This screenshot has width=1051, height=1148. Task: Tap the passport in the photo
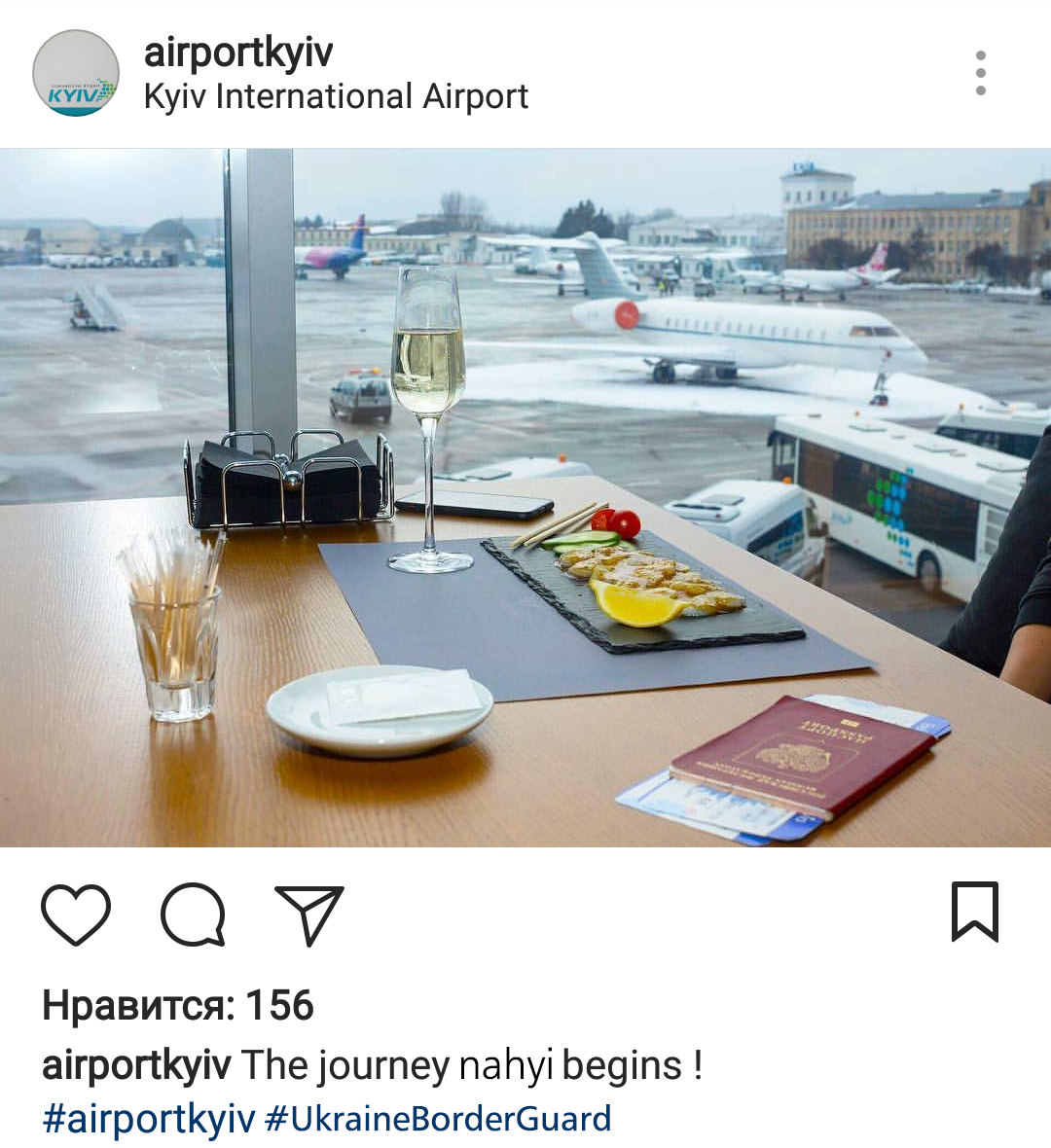click(801, 756)
